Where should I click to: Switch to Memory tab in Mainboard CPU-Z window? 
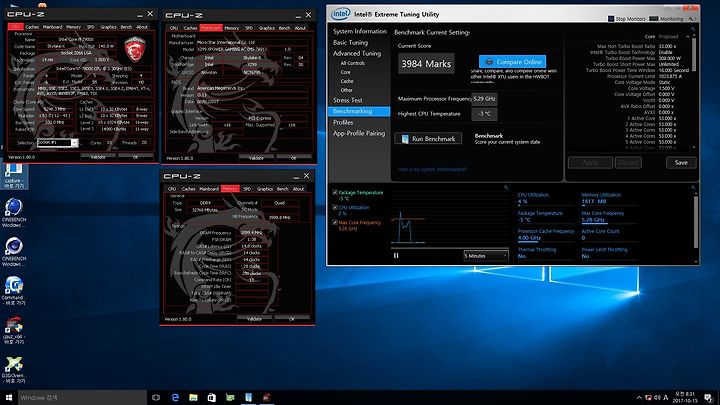(x=231, y=28)
